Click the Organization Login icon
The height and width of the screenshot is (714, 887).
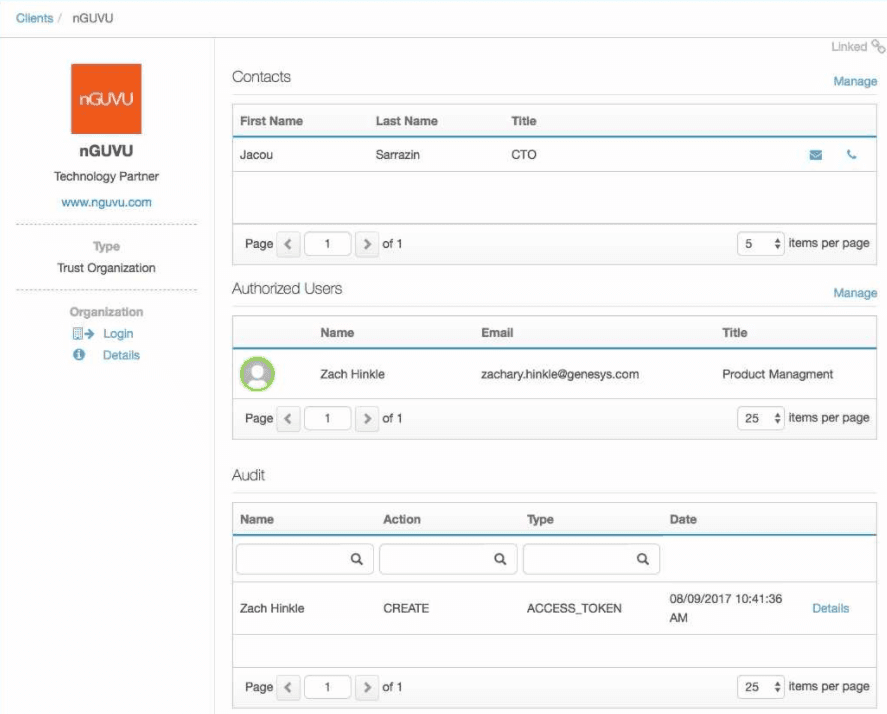click(82, 334)
